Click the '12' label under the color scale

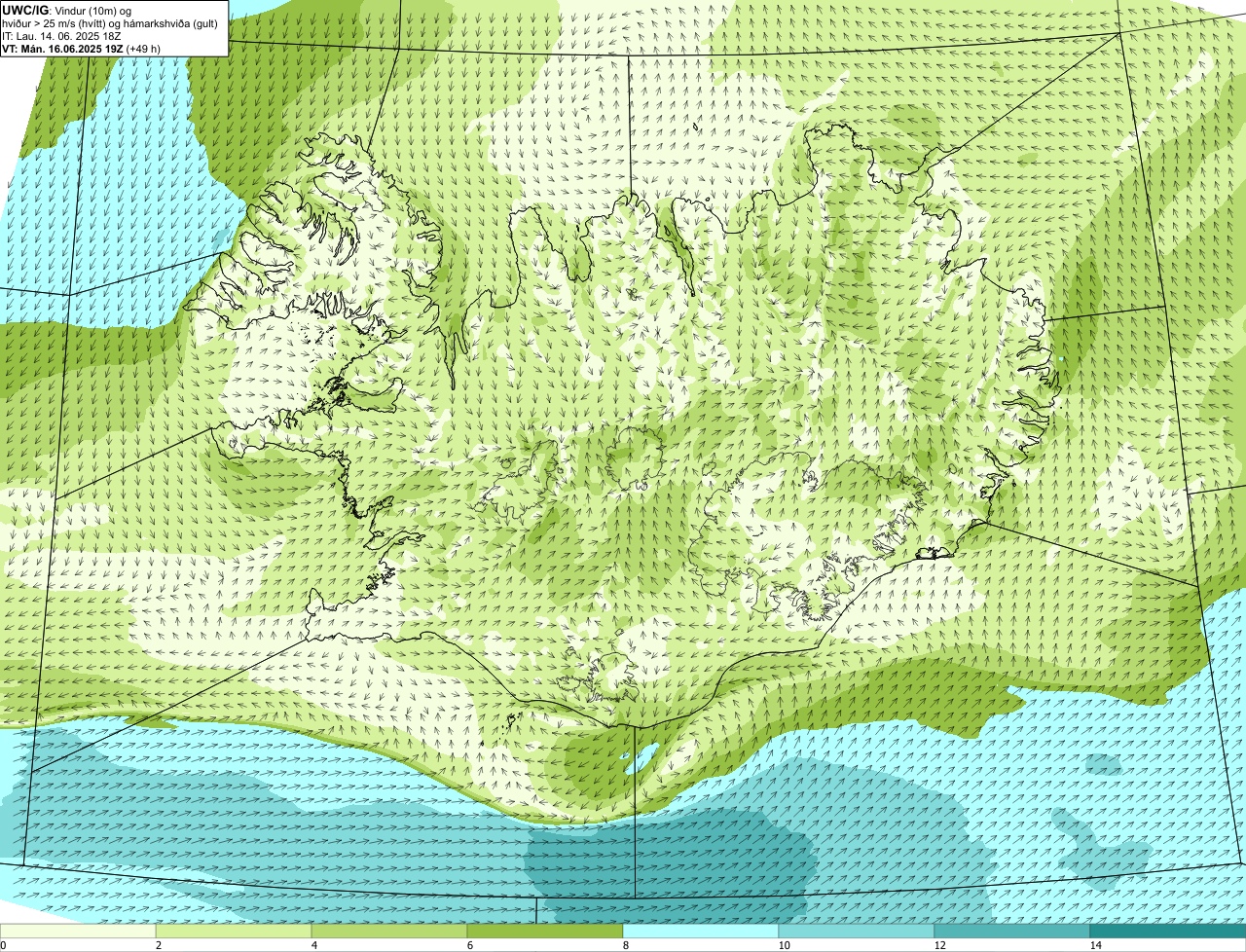click(939, 945)
